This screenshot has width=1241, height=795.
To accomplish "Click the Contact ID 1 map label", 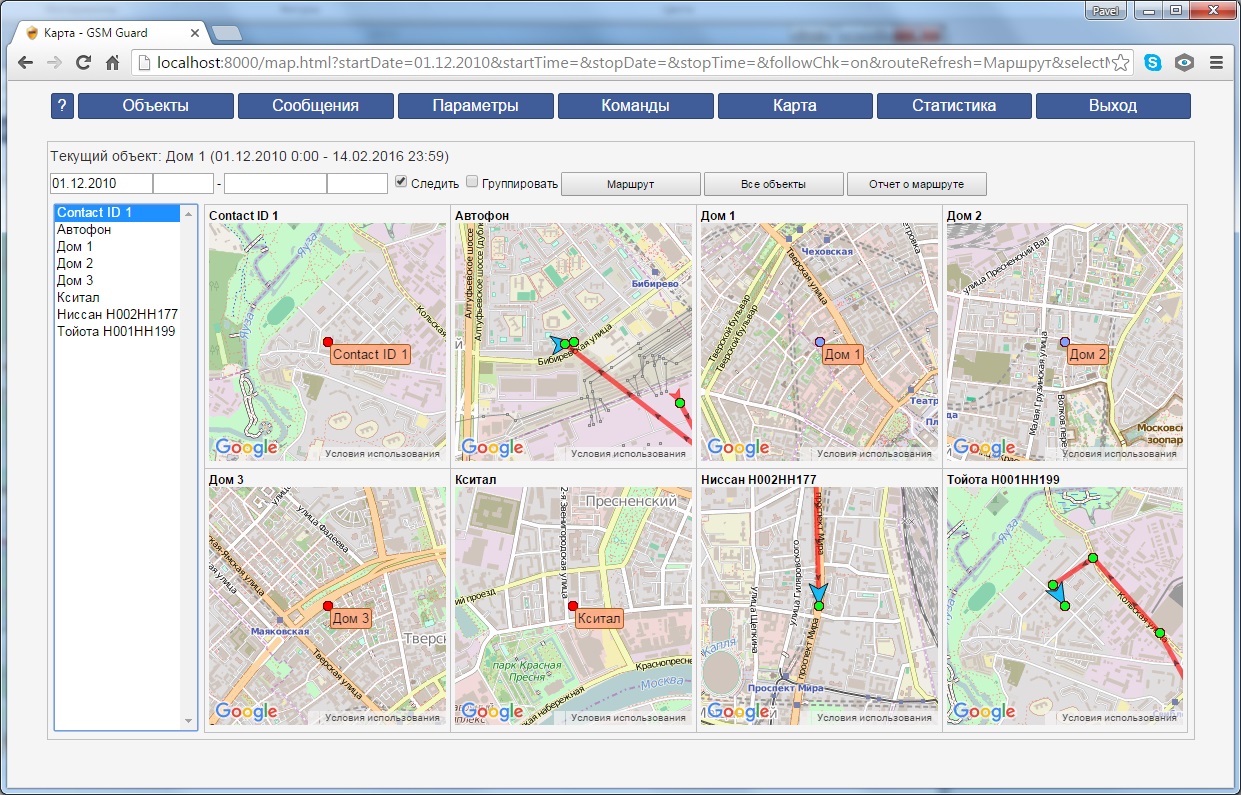I will pyautogui.click(x=370, y=355).
